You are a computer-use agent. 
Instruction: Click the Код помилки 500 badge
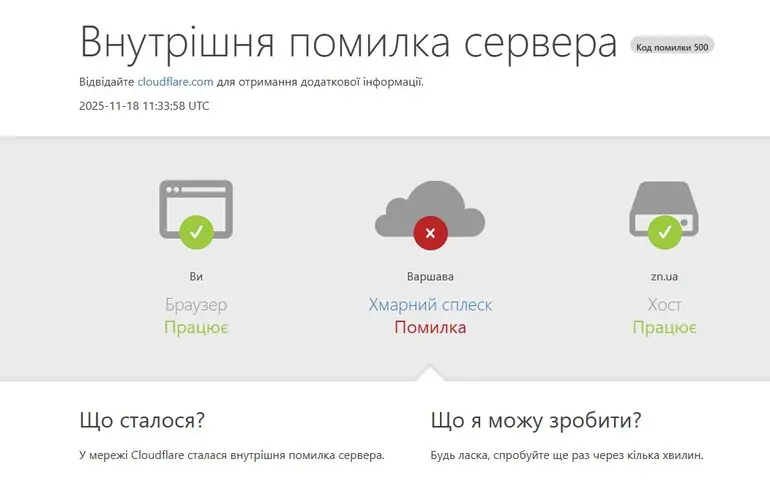[672, 46]
